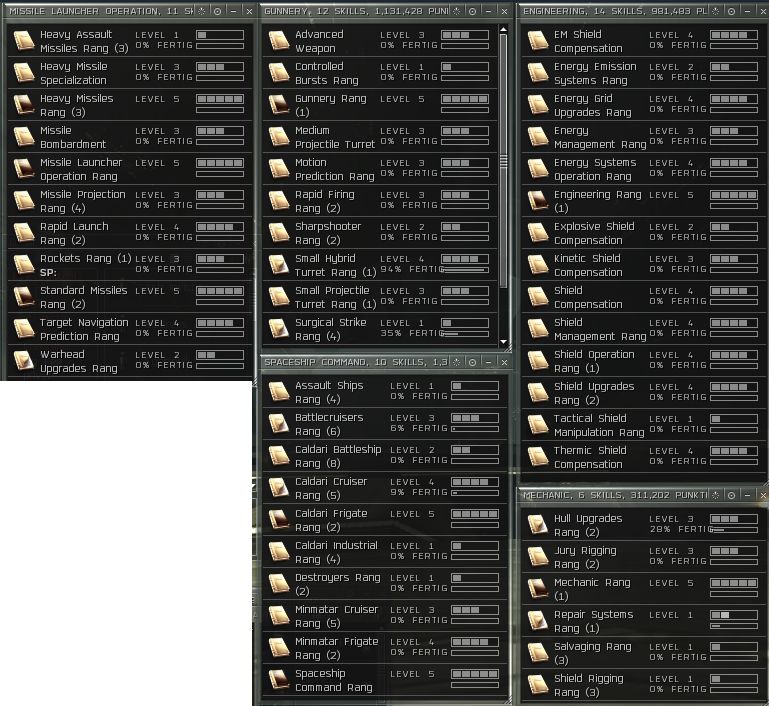This screenshot has height=706, width=769.
Task: Select the Tactical Shield Manipulation book icon
Action: 538,425
